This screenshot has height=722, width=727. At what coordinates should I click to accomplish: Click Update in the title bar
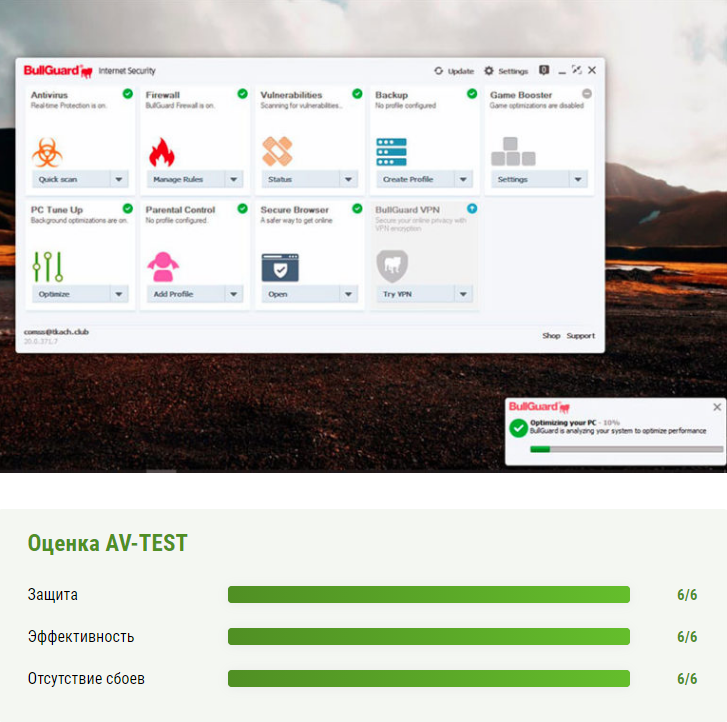point(454,71)
